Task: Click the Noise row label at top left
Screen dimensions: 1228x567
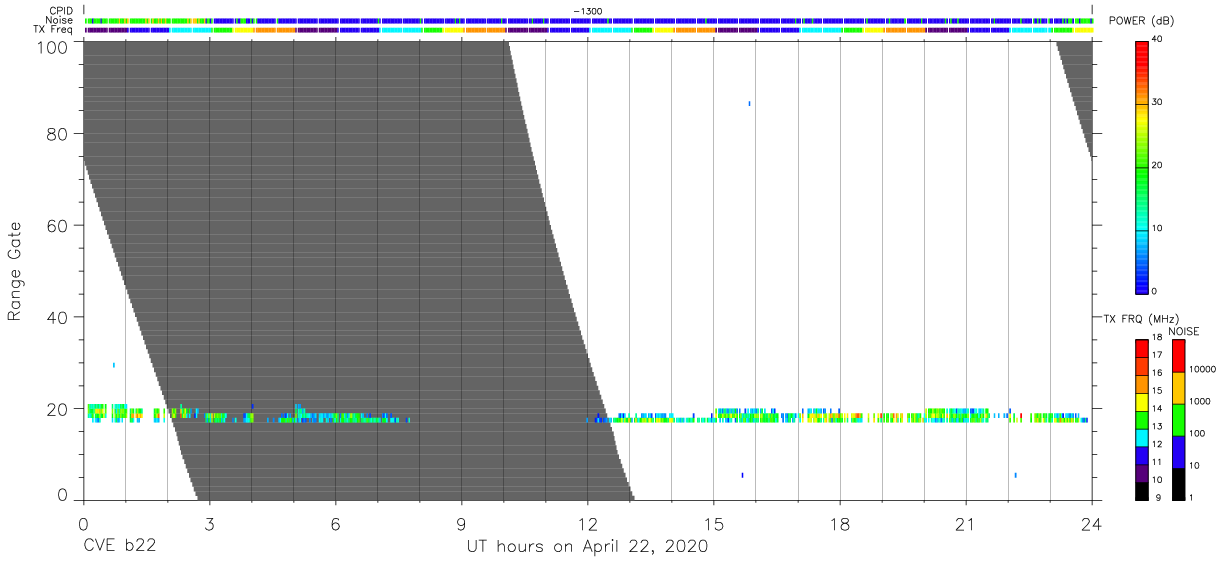Action: point(60,20)
